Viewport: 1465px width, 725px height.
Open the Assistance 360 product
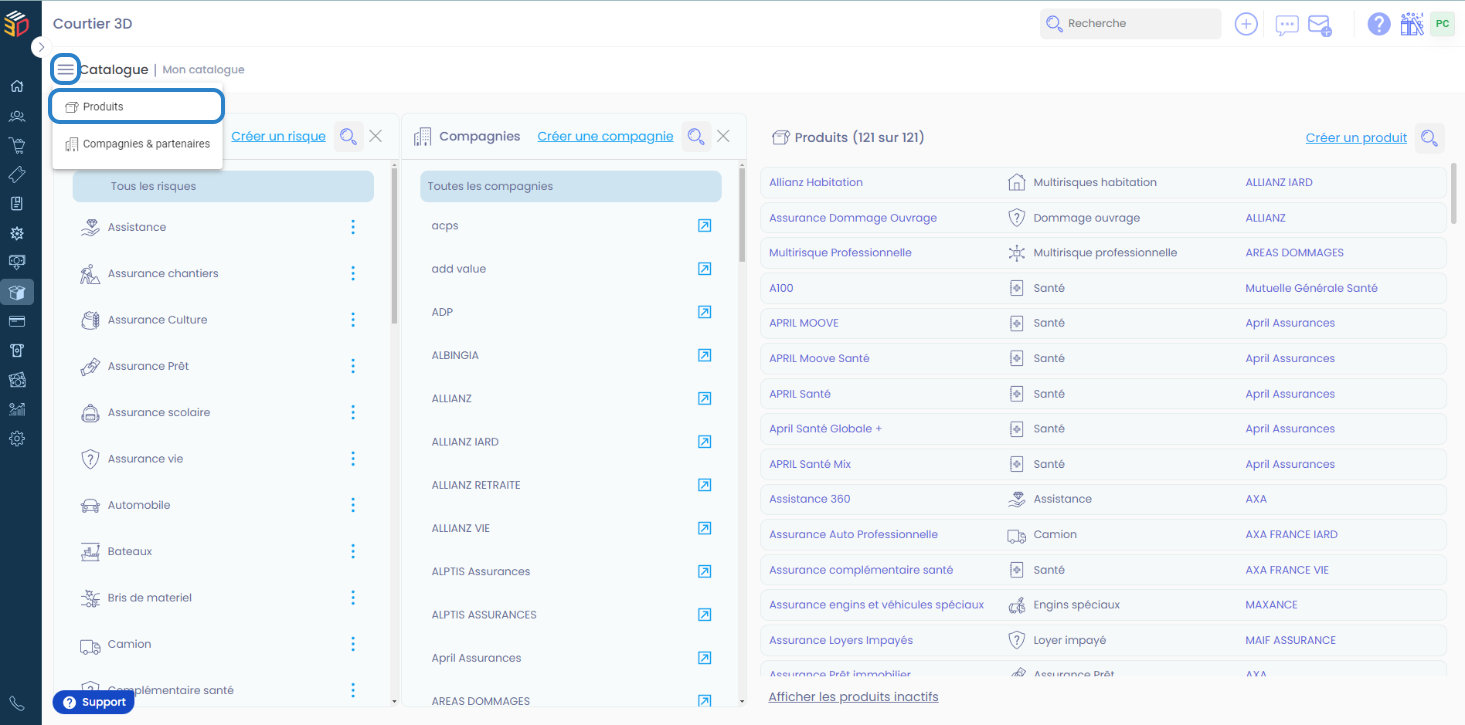click(810, 499)
